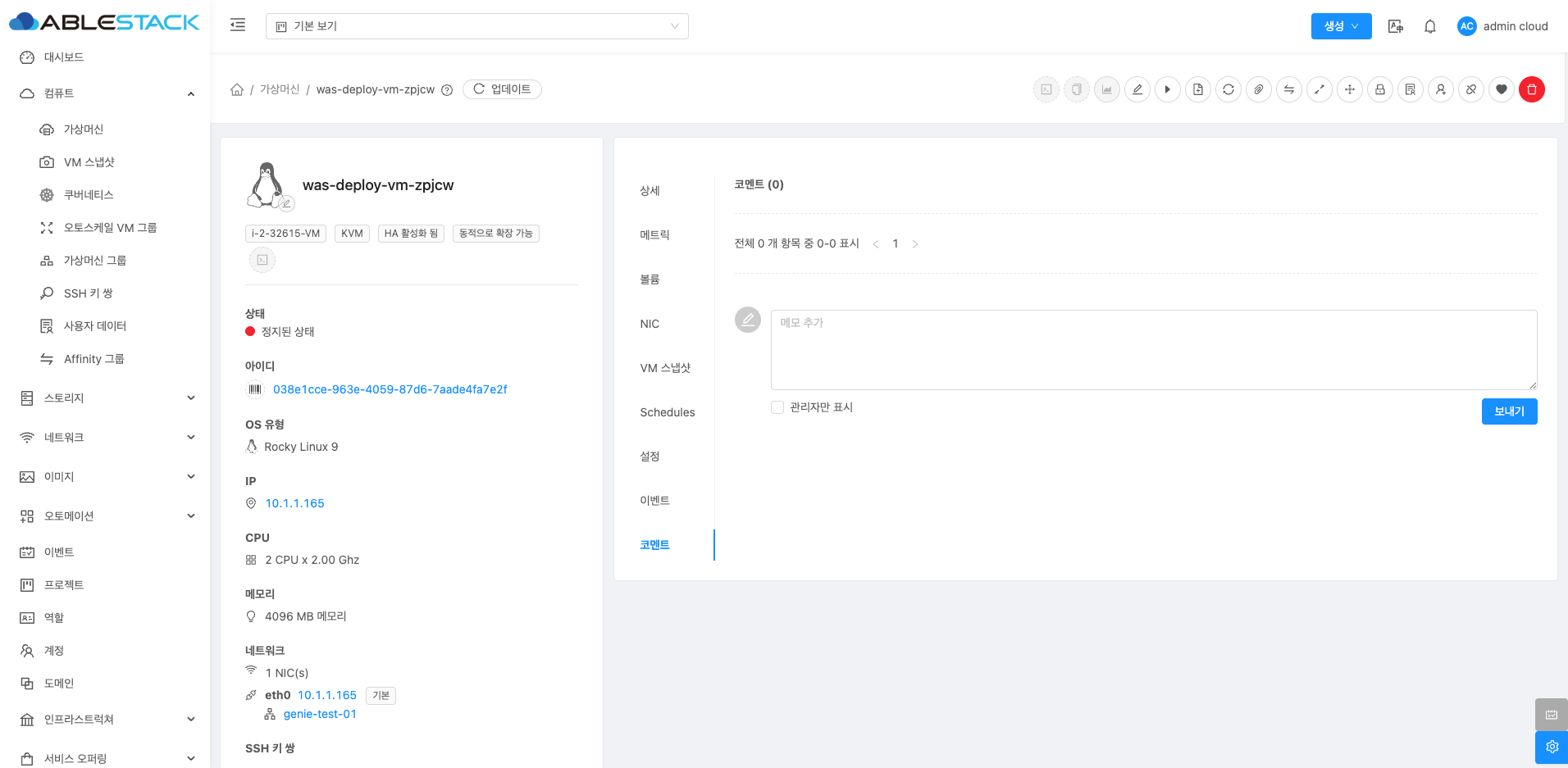Start the VM with the play icon
1568x768 pixels.
coord(1167,89)
